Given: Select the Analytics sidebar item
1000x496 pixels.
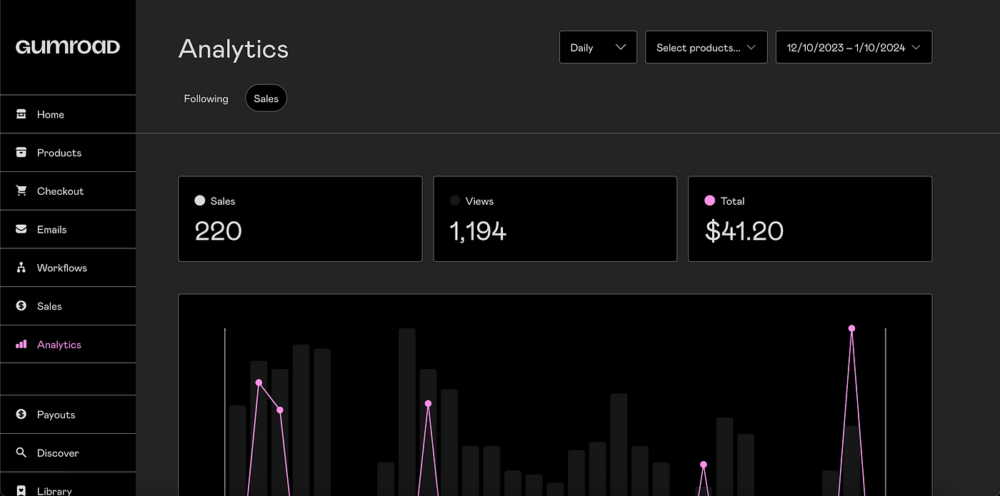Looking at the screenshot, I should point(68,344).
